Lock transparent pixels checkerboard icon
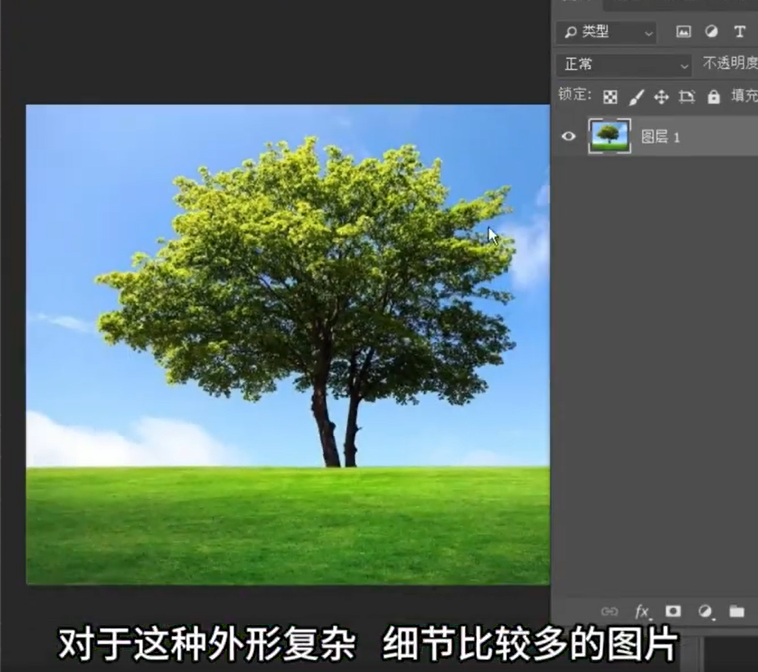 pos(610,97)
